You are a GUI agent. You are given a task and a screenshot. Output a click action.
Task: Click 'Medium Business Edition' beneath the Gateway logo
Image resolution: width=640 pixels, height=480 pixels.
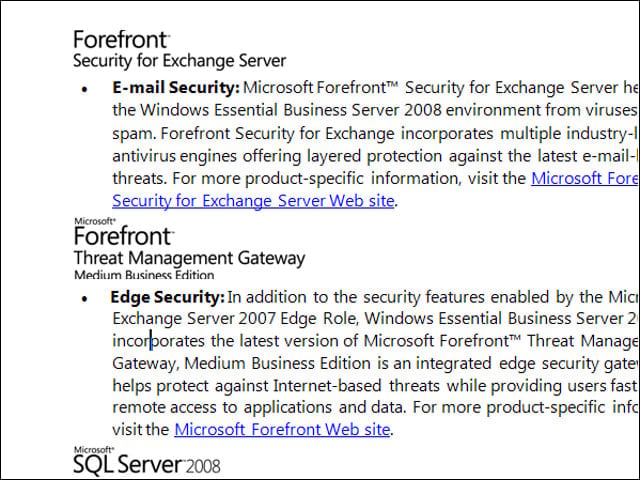tap(144, 275)
